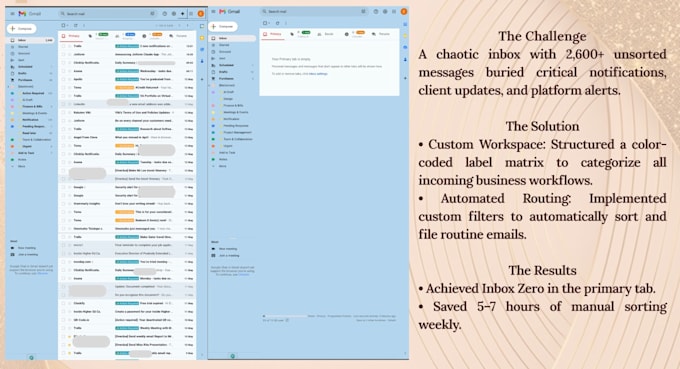
Task: Star the Rakuten Viki email
Action: point(69,112)
